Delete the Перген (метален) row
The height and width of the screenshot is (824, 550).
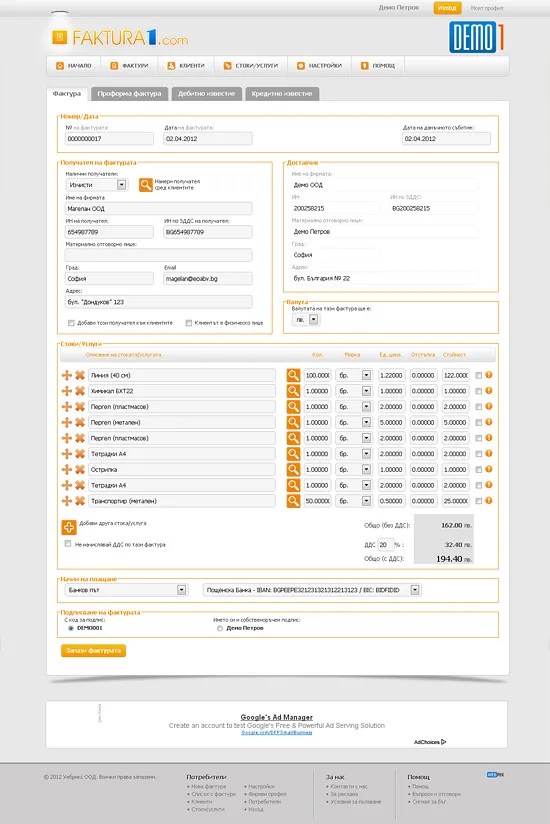80,423
